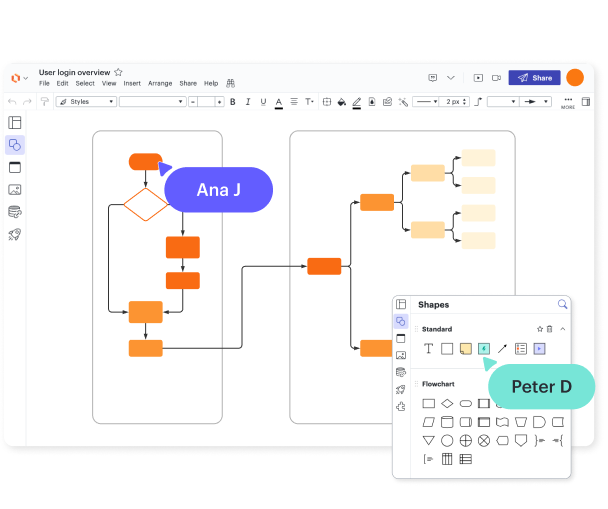Click the rocket icon in left sidebar
608x509 pixels.
pyautogui.click(x=15, y=234)
